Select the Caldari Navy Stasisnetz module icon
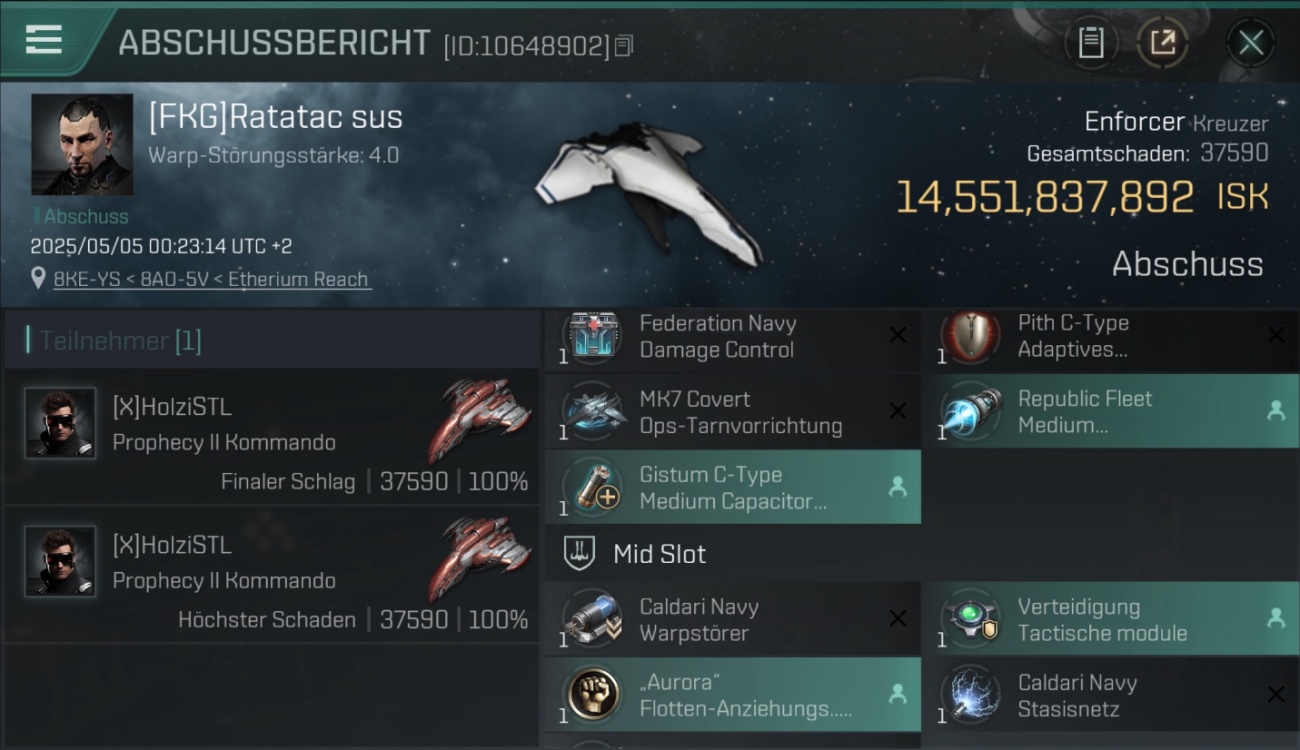The image size is (1300, 750). 971,695
